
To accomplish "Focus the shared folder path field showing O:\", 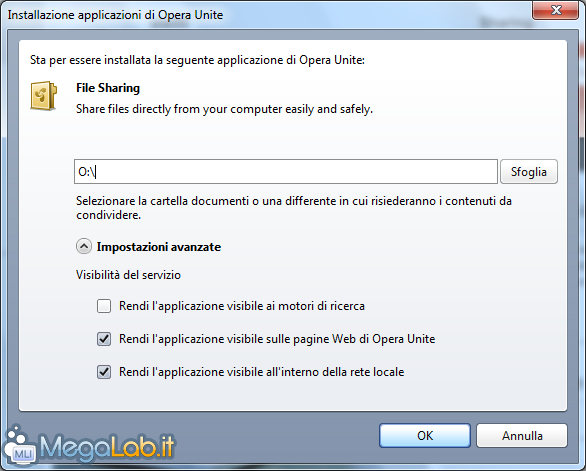I will 286,172.
